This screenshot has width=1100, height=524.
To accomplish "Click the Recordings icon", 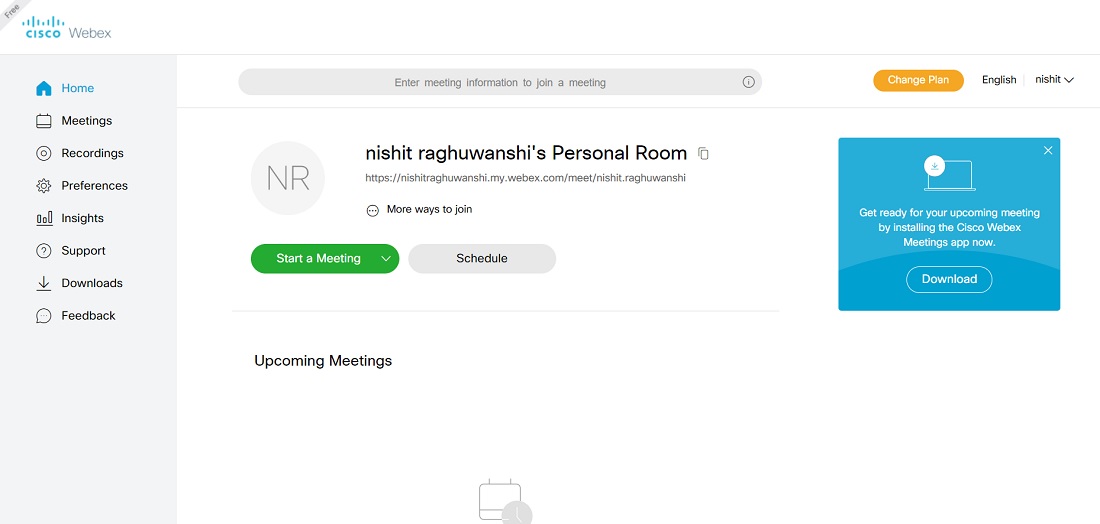I will (x=44, y=153).
